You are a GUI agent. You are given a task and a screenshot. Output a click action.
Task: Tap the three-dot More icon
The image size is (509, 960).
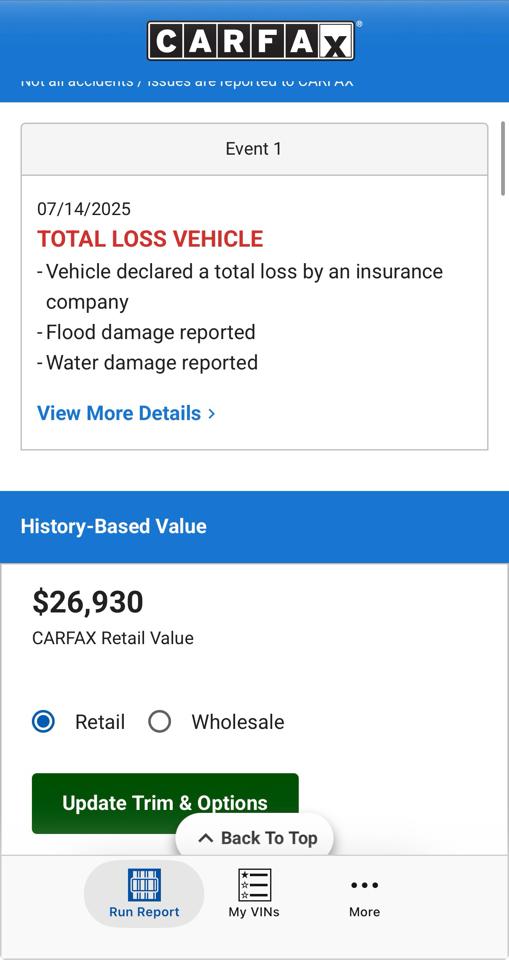click(x=364, y=885)
